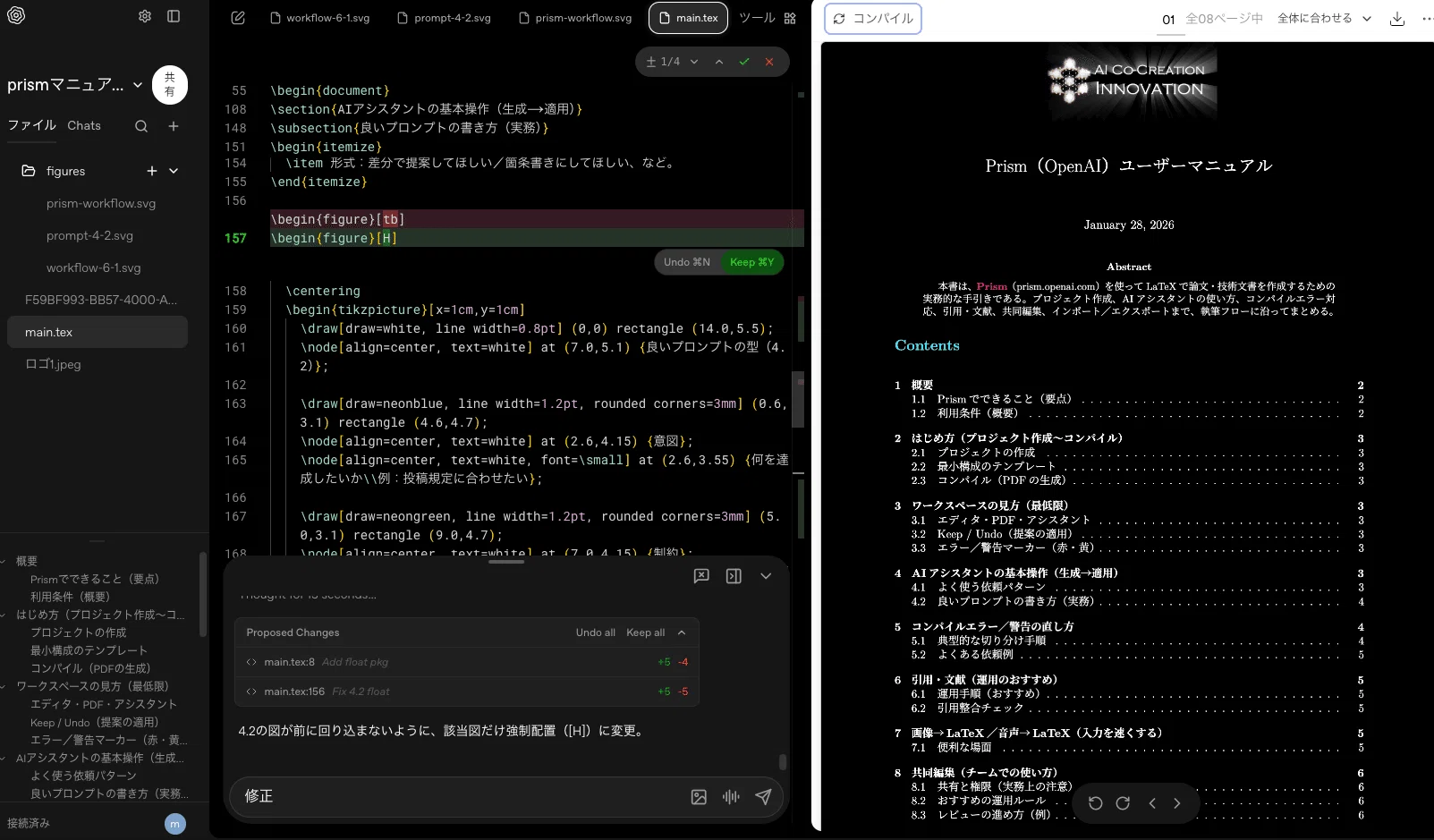Viewport: 1434px width, 840px height.
Task: Add new file with plus icon beside search
Action: pos(174,126)
